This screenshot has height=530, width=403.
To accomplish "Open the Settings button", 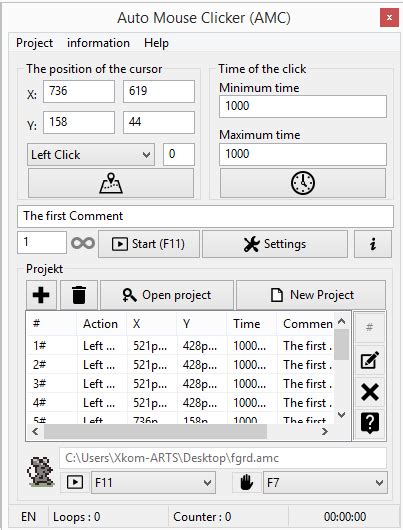I will (x=275, y=244).
